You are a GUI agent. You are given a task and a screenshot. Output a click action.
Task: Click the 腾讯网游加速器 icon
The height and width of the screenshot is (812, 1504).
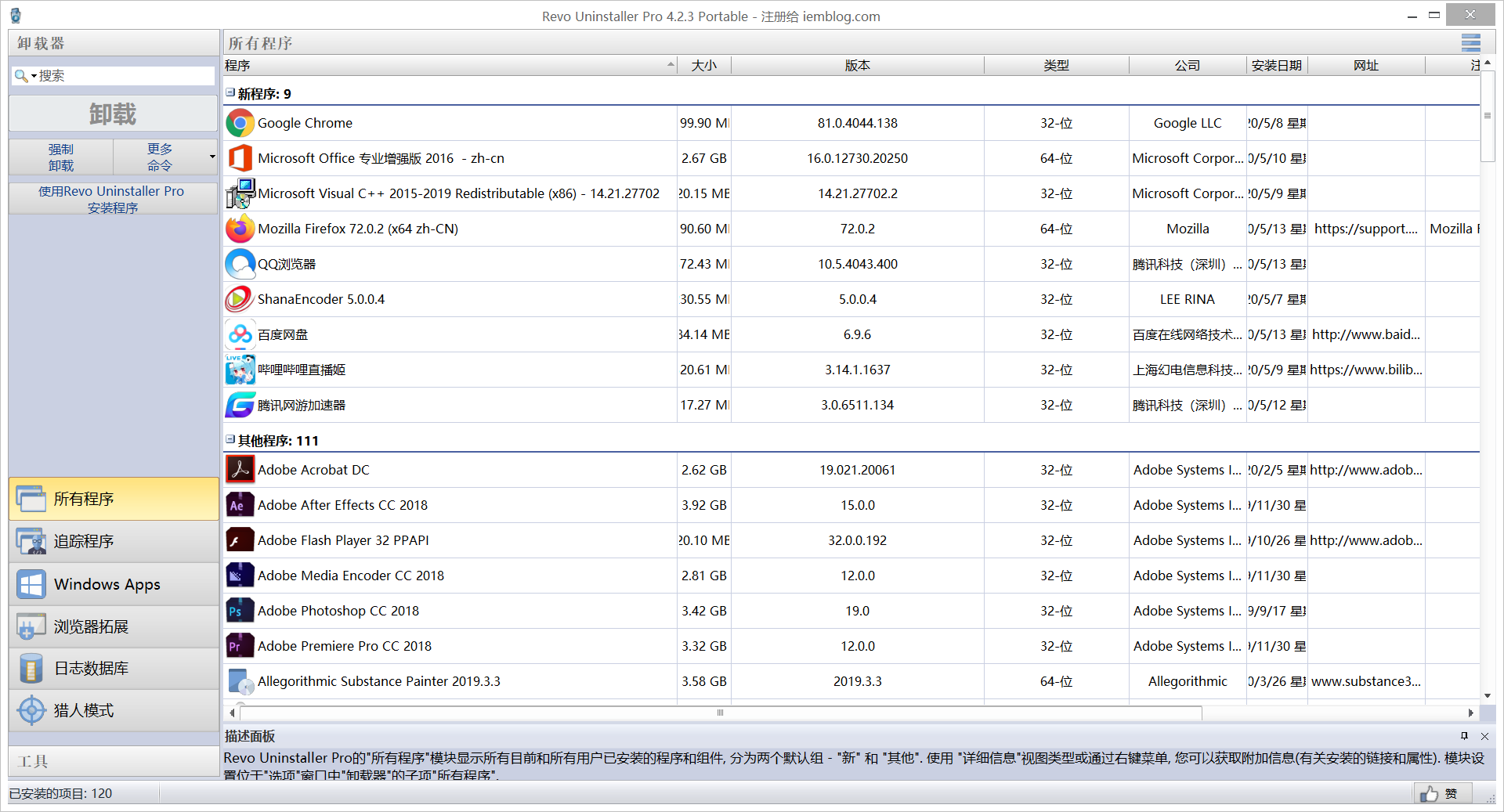[x=240, y=405]
